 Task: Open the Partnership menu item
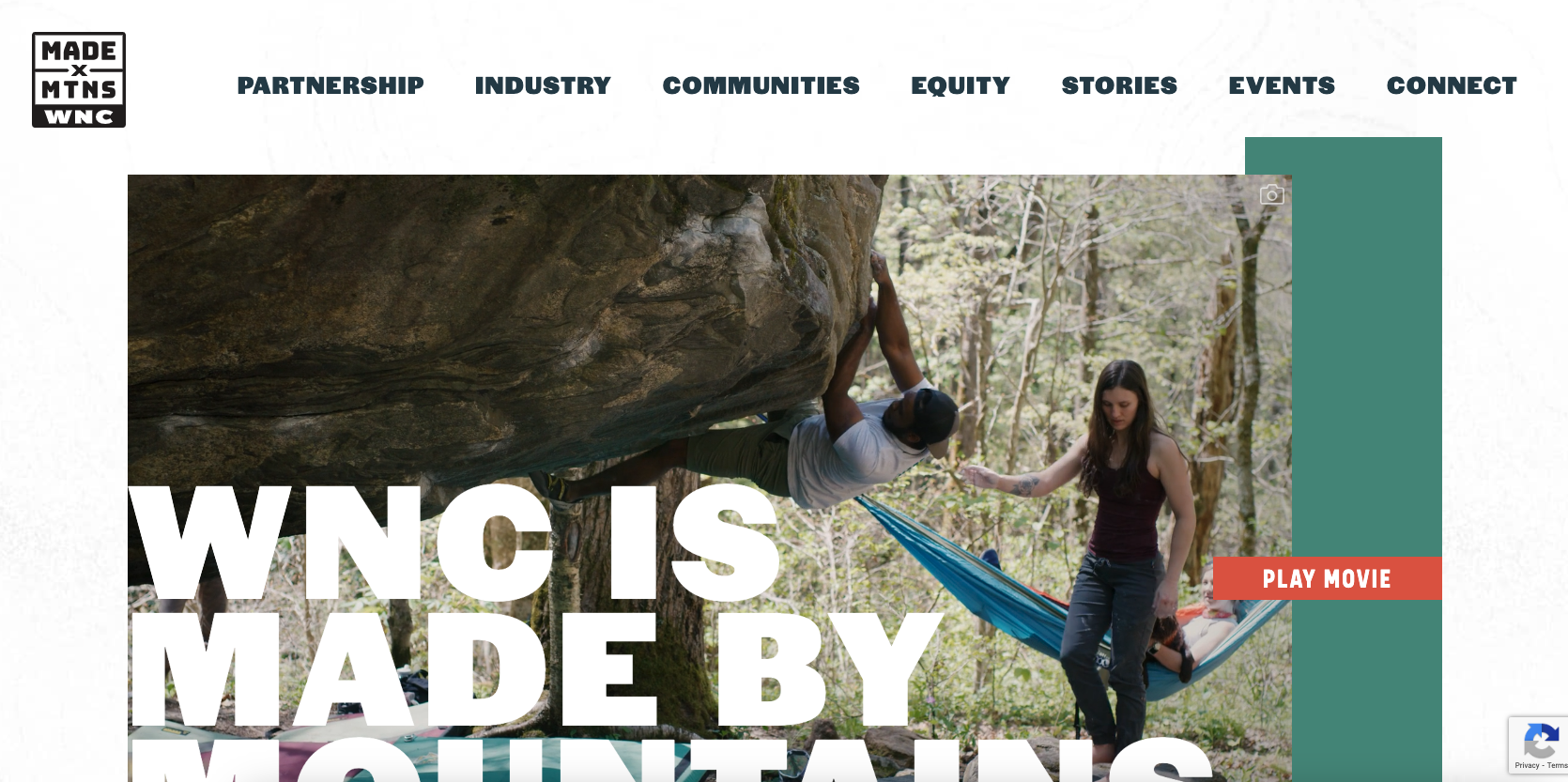click(x=331, y=85)
